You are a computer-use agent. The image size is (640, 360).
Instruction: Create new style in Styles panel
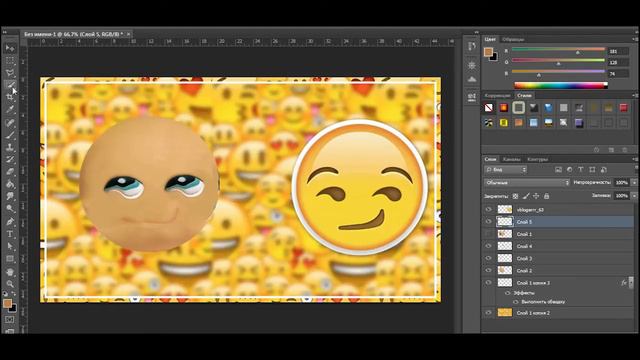click(x=611, y=150)
